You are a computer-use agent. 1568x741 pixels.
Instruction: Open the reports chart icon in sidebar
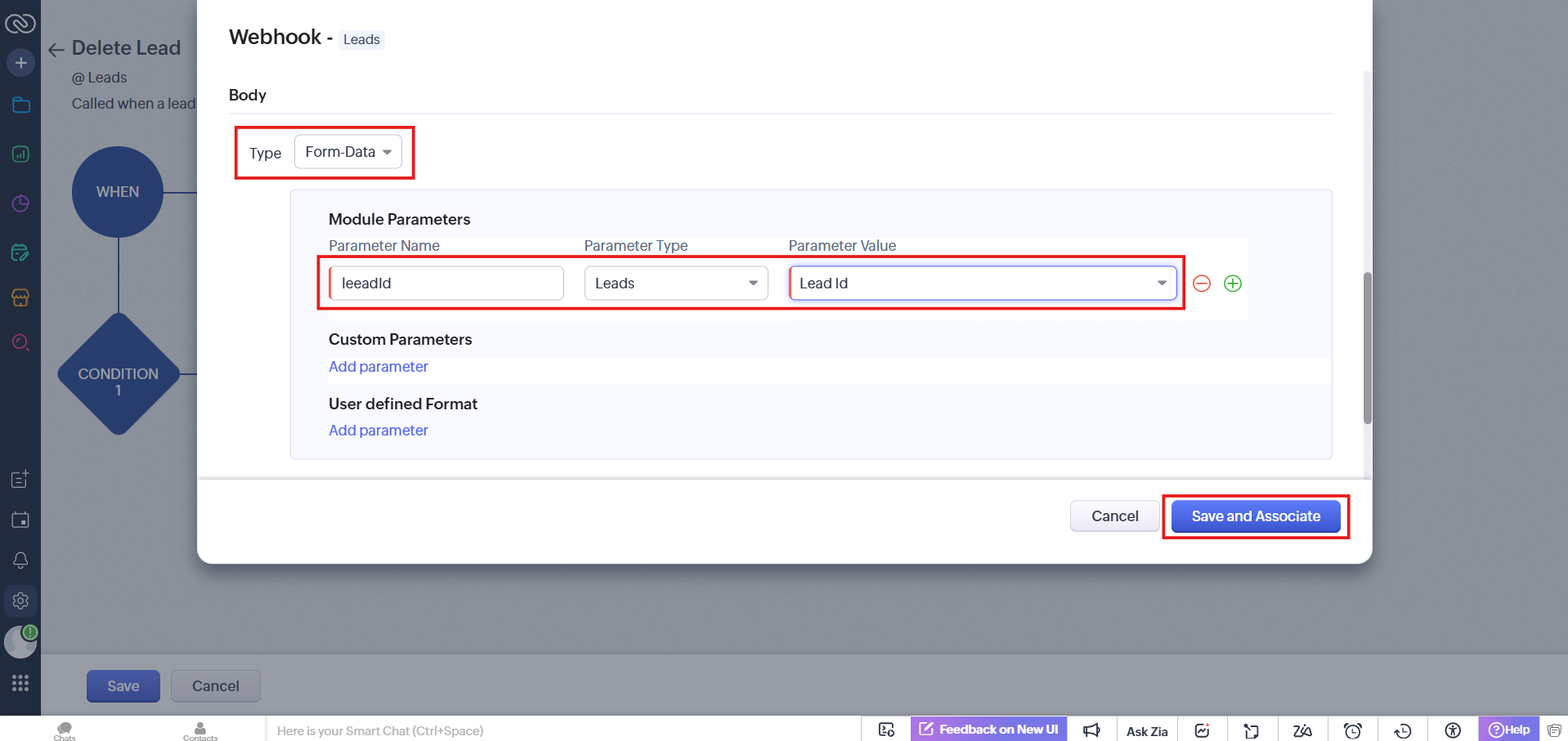tap(20, 154)
